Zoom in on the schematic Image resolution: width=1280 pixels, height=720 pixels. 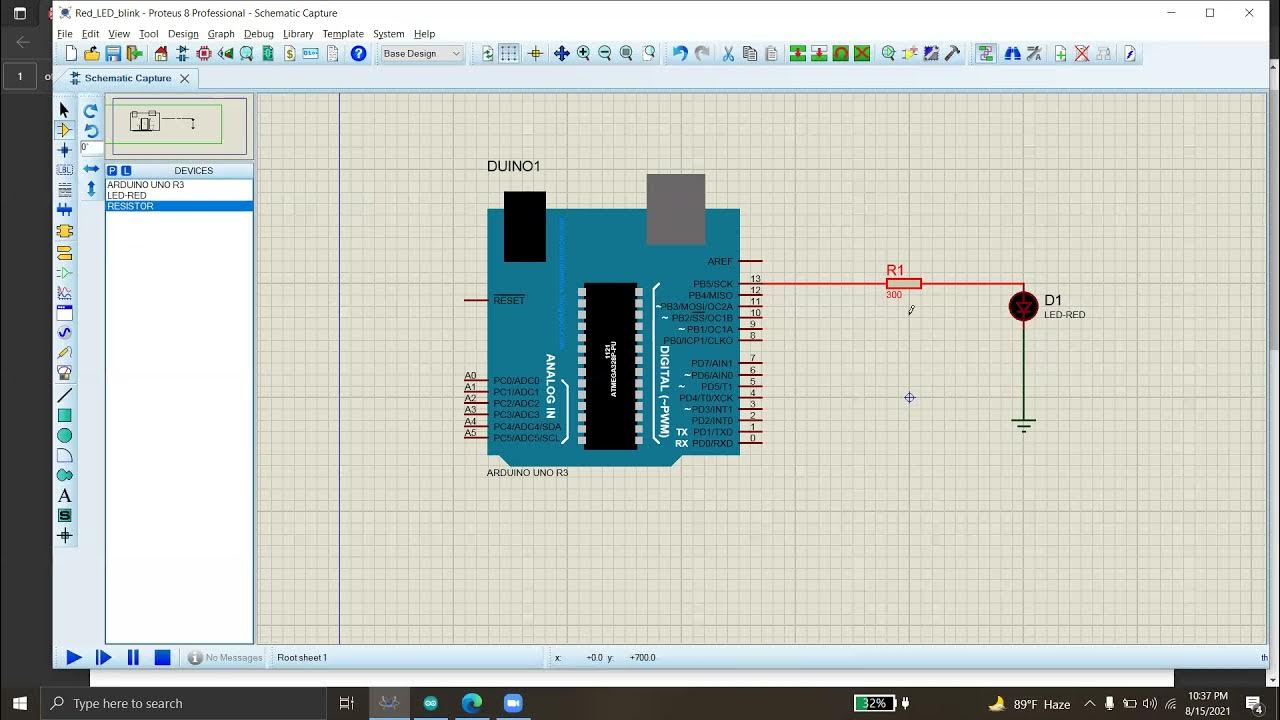[584, 54]
